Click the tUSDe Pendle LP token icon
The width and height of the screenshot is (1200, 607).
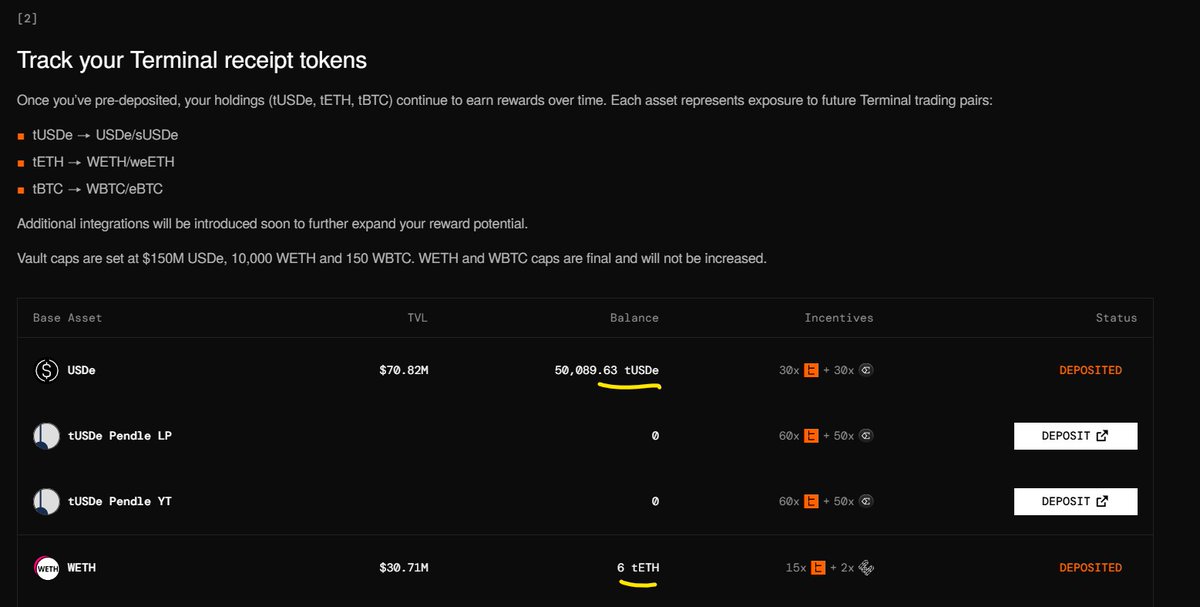tap(46, 436)
